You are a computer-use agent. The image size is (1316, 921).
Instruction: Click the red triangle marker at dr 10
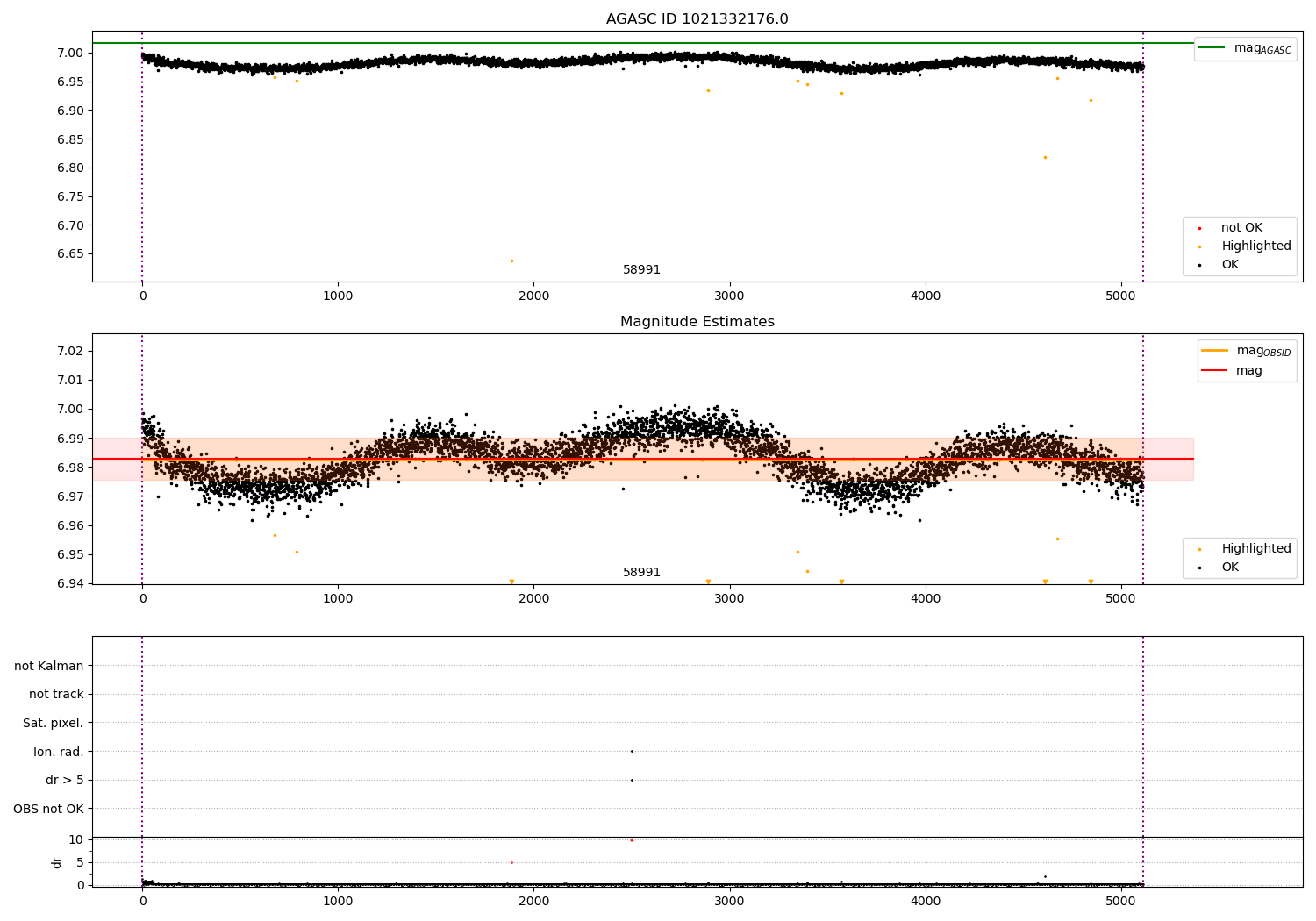click(632, 839)
